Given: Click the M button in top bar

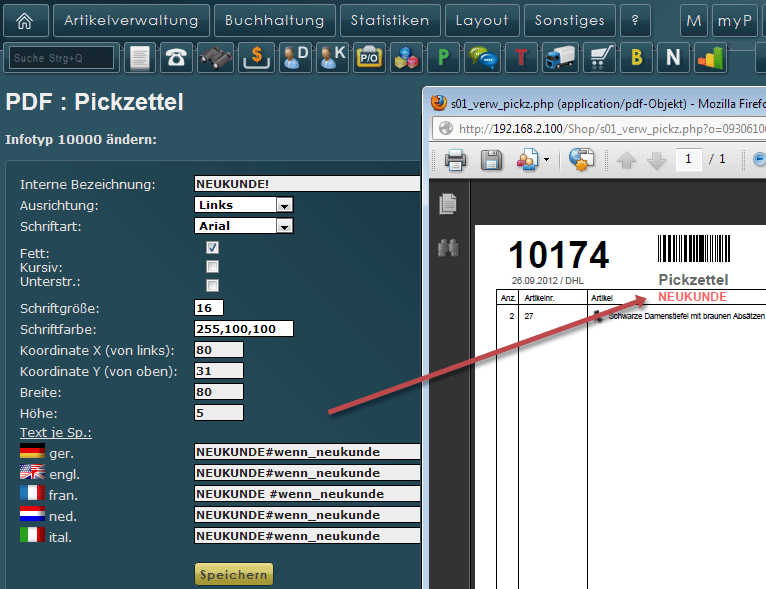Looking at the screenshot, I should coord(694,21).
